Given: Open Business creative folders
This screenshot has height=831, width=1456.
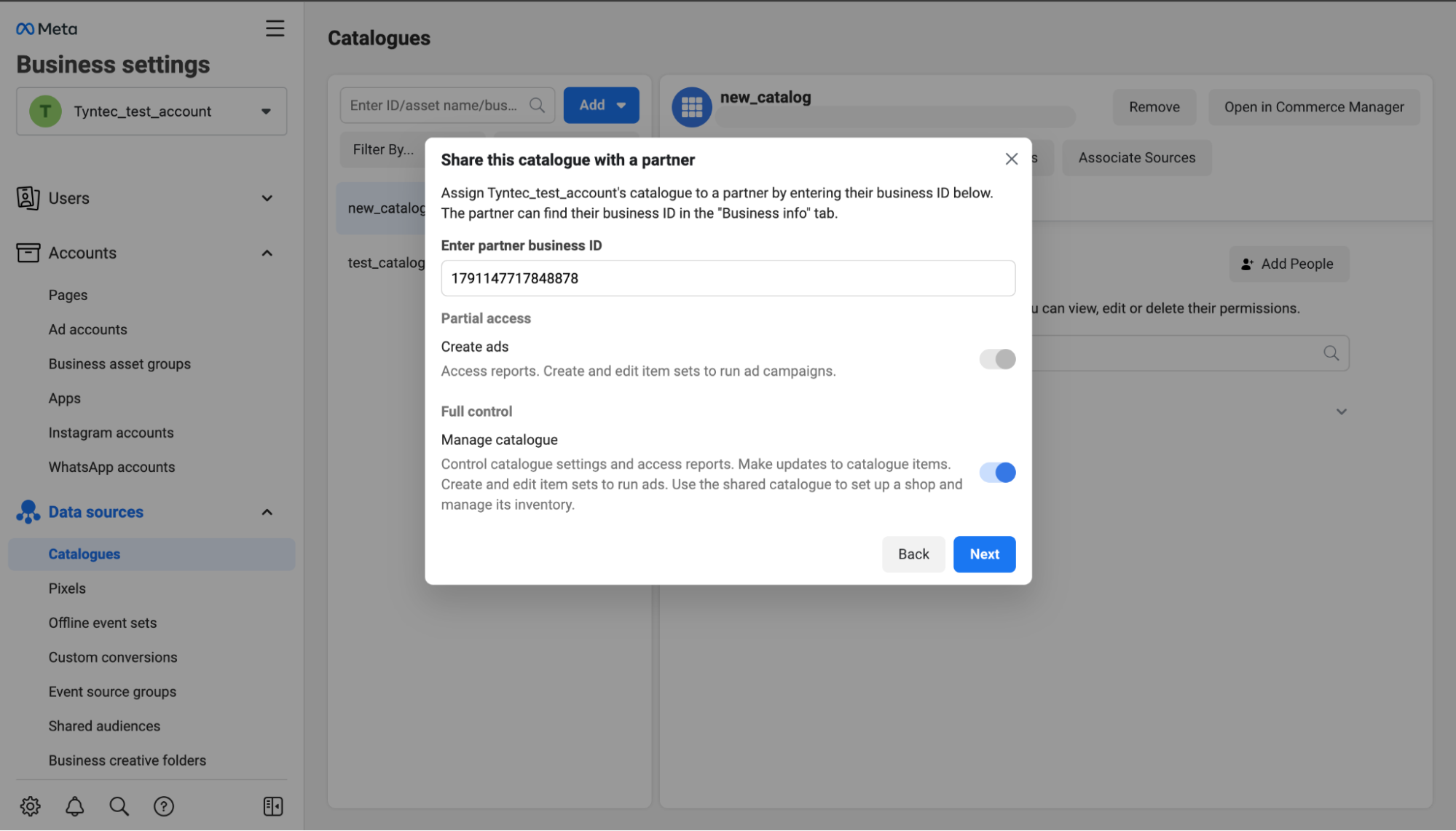Looking at the screenshot, I should [x=127, y=760].
